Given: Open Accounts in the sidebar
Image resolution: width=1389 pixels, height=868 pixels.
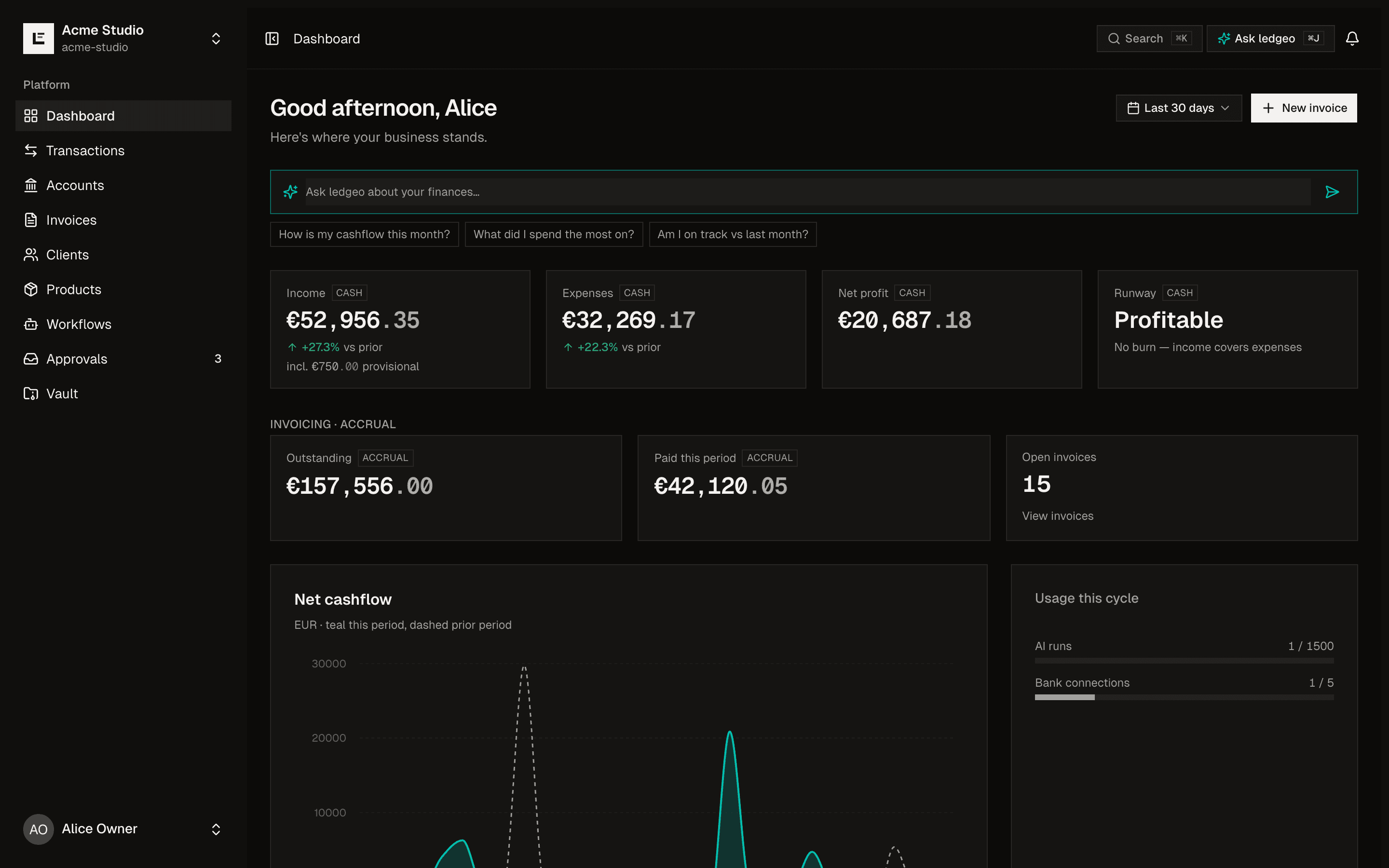Looking at the screenshot, I should [x=123, y=186].
